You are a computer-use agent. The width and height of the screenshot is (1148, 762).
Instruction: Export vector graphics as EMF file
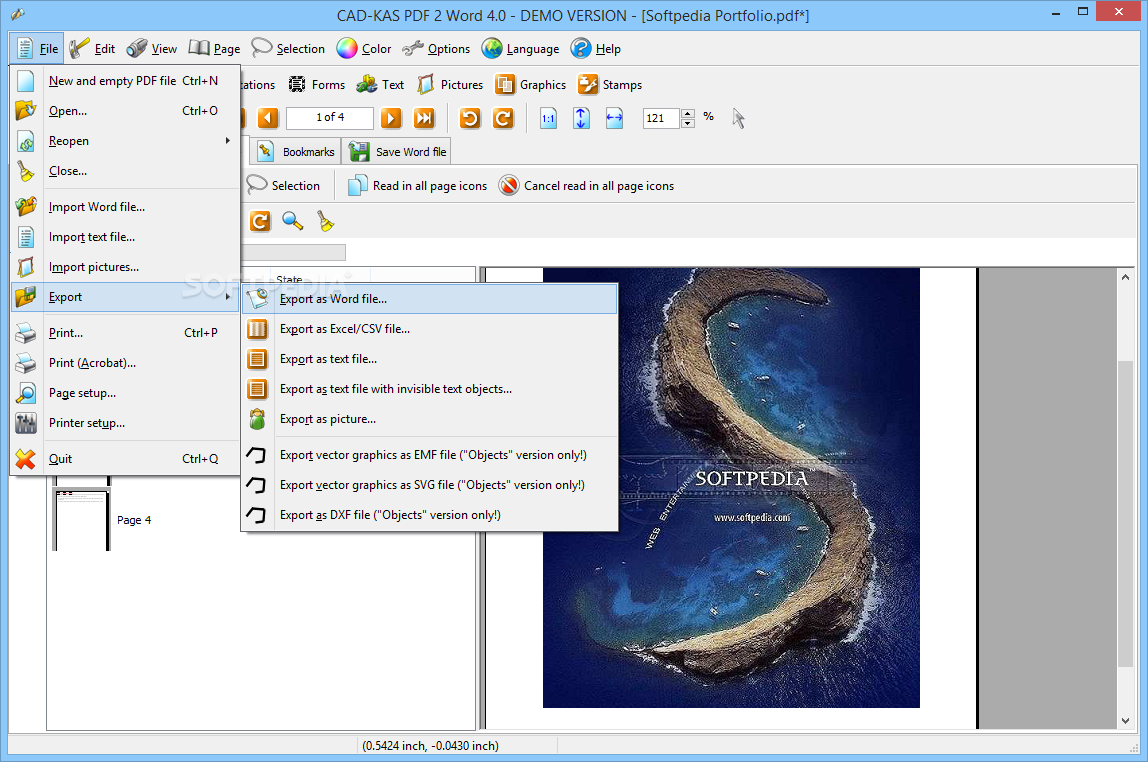[430, 455]
